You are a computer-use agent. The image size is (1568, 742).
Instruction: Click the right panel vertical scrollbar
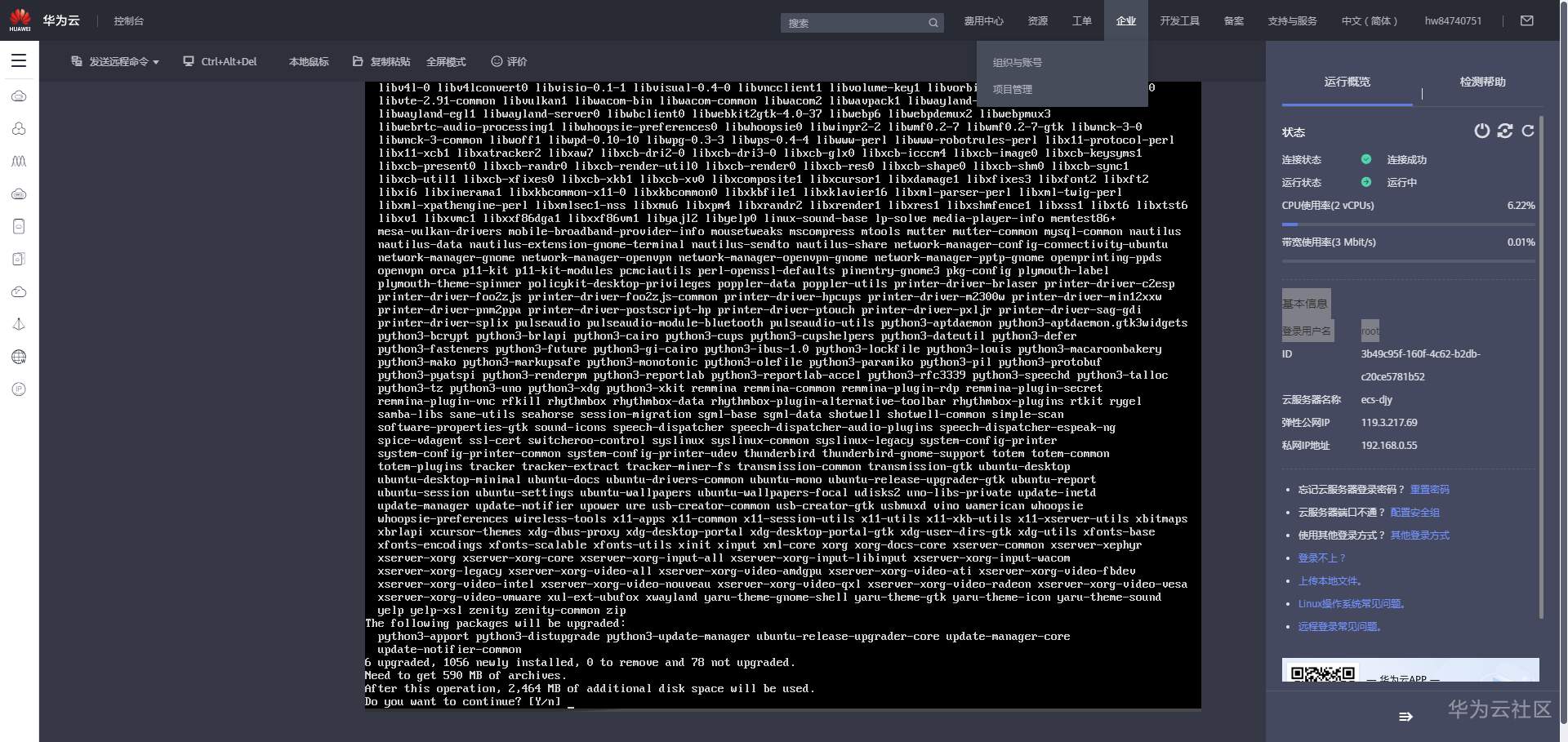click(1541, 367)
